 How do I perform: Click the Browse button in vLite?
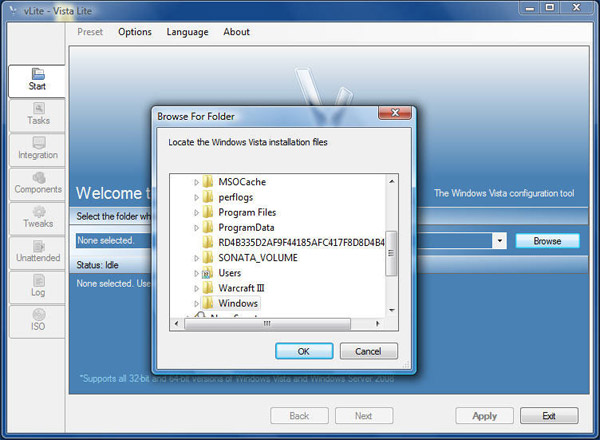(x=547, y=241)
